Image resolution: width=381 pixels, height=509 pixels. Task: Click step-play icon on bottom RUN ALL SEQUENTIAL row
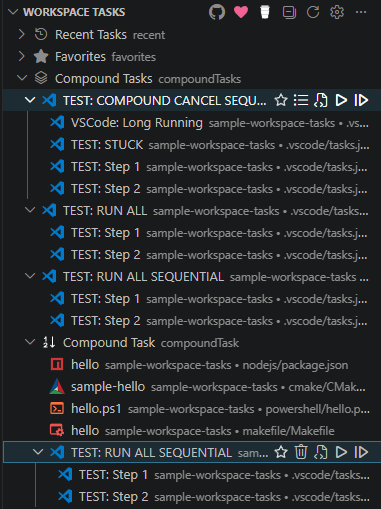tap(361, 452)
